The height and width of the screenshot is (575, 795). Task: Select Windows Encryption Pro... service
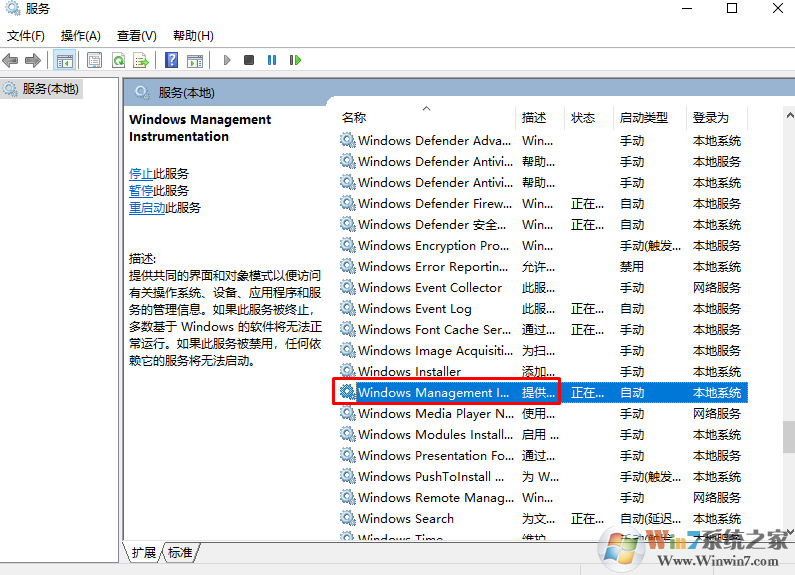pos(543,245)
